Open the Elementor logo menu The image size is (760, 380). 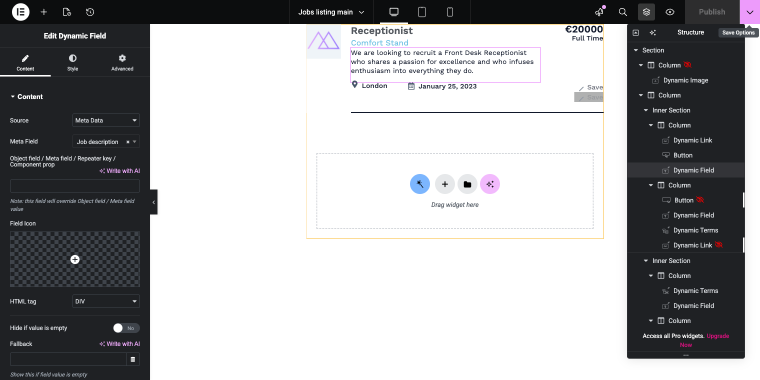click(20, 12)
